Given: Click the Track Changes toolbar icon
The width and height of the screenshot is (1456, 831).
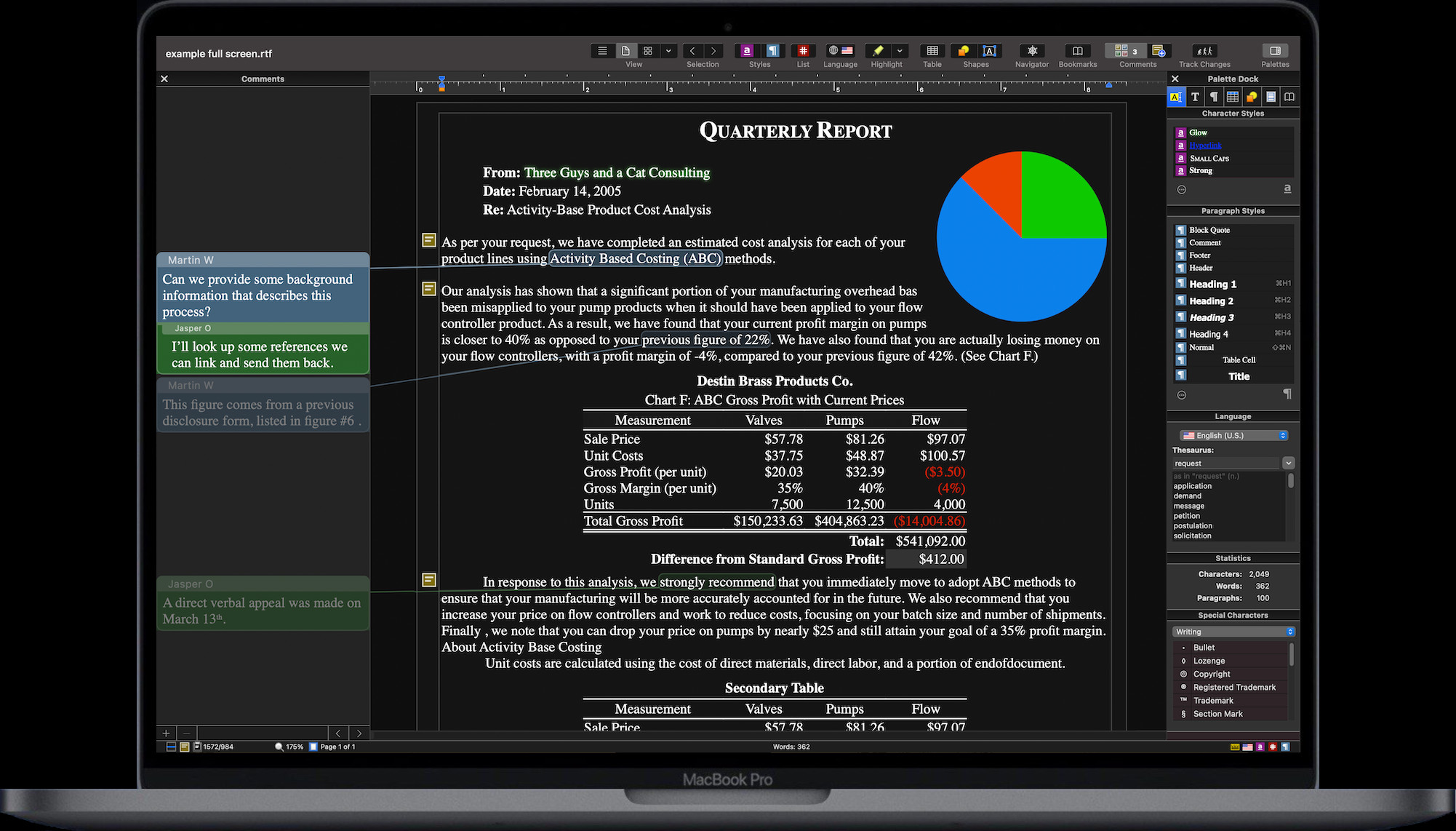Looking at the screenshot, I should [x=1204, y=51].
